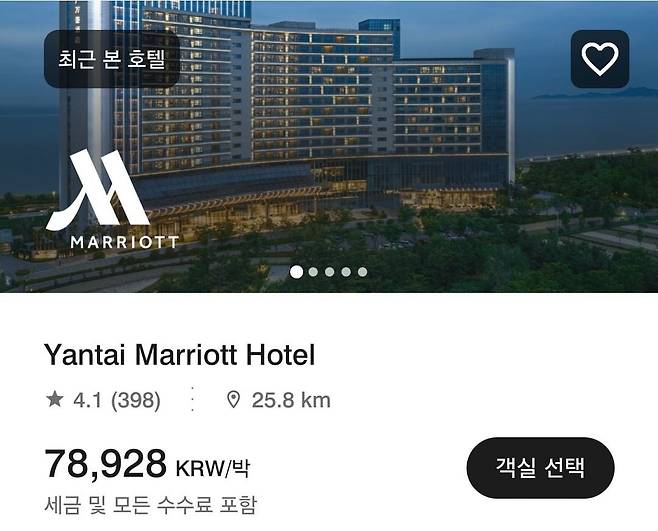Select the last photo carousel dot

pyautogui.click(x=362, y=272)
